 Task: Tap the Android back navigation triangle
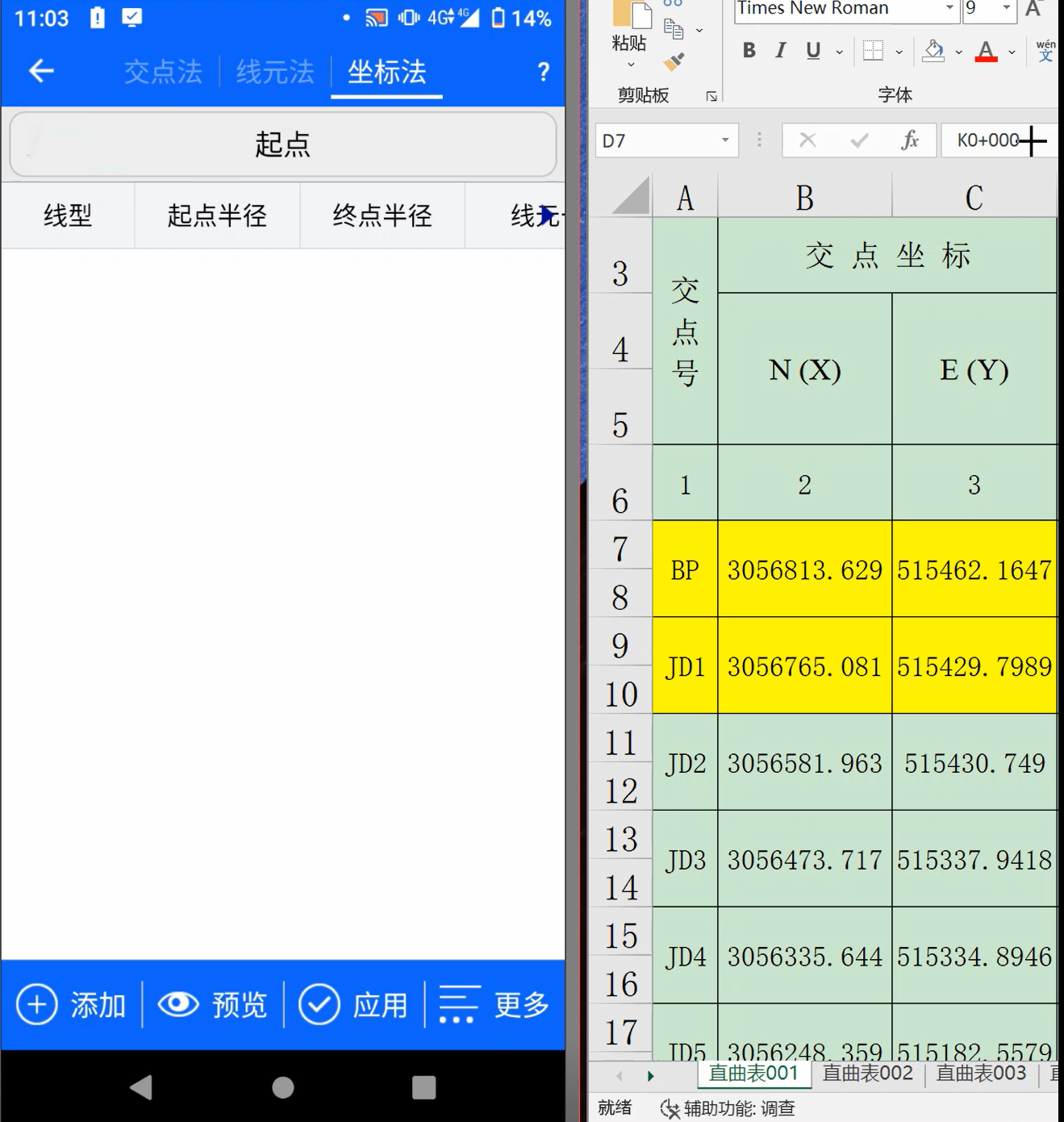[x=141, y=1087]
